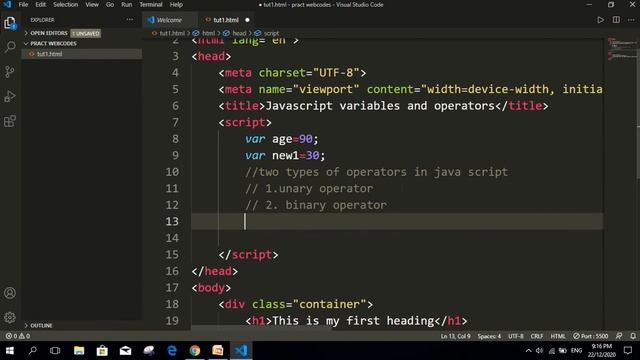Image resolution: width=640 pixels, height=360 pixels.
Task: Click the 1 UNSAVED badge in Open Editors
Action: (x=86, y=33)
